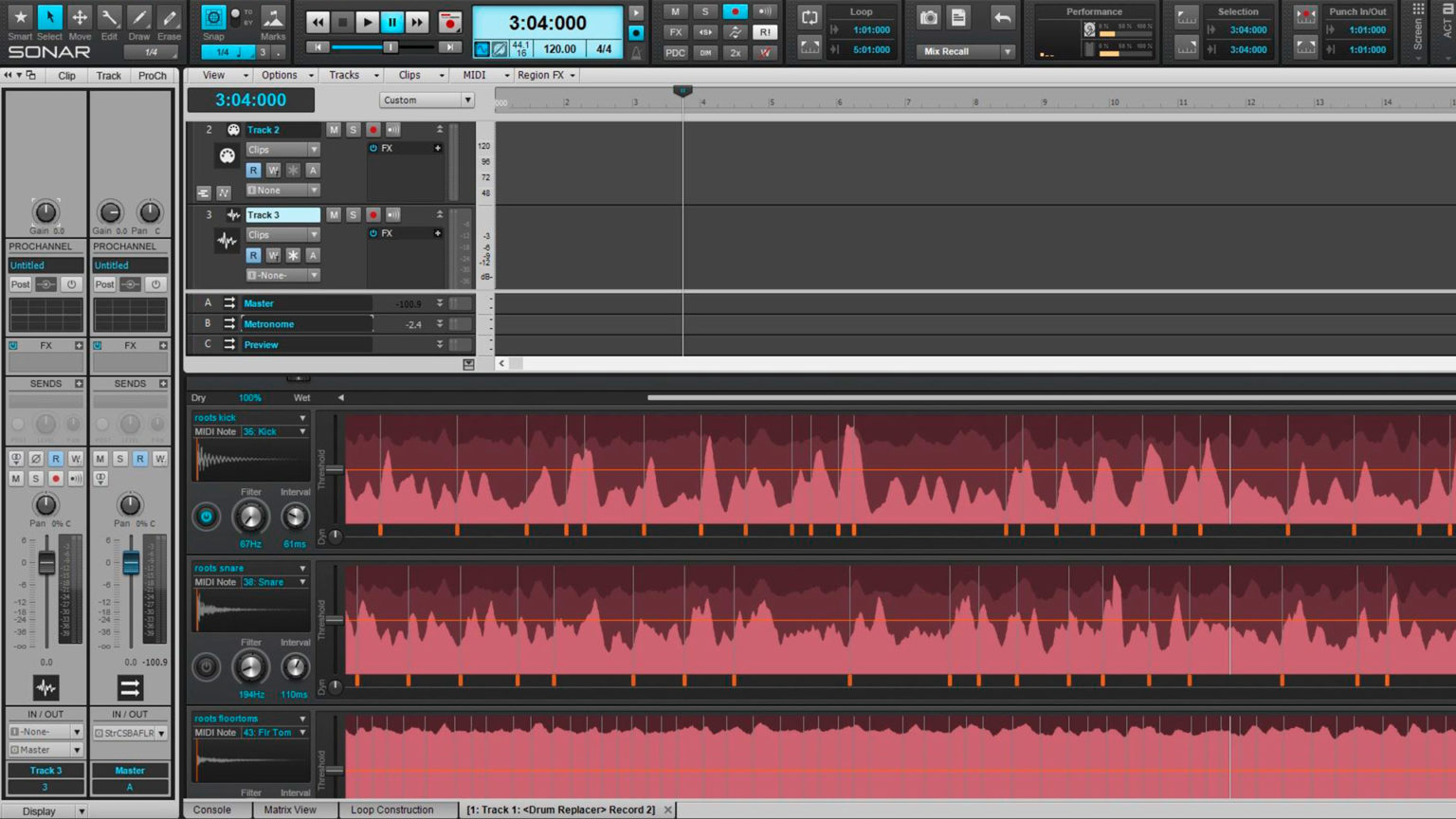
Task: Add an effect to Track 2 FX rack
Action: coord(437,149)
